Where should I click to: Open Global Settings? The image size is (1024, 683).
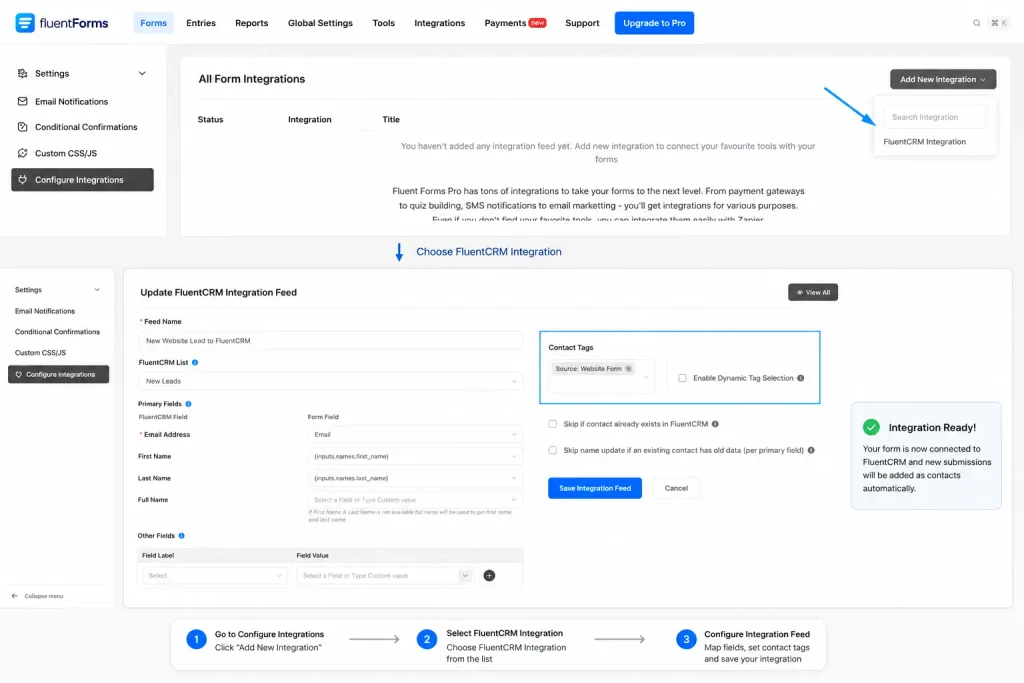tap(320, 23)
